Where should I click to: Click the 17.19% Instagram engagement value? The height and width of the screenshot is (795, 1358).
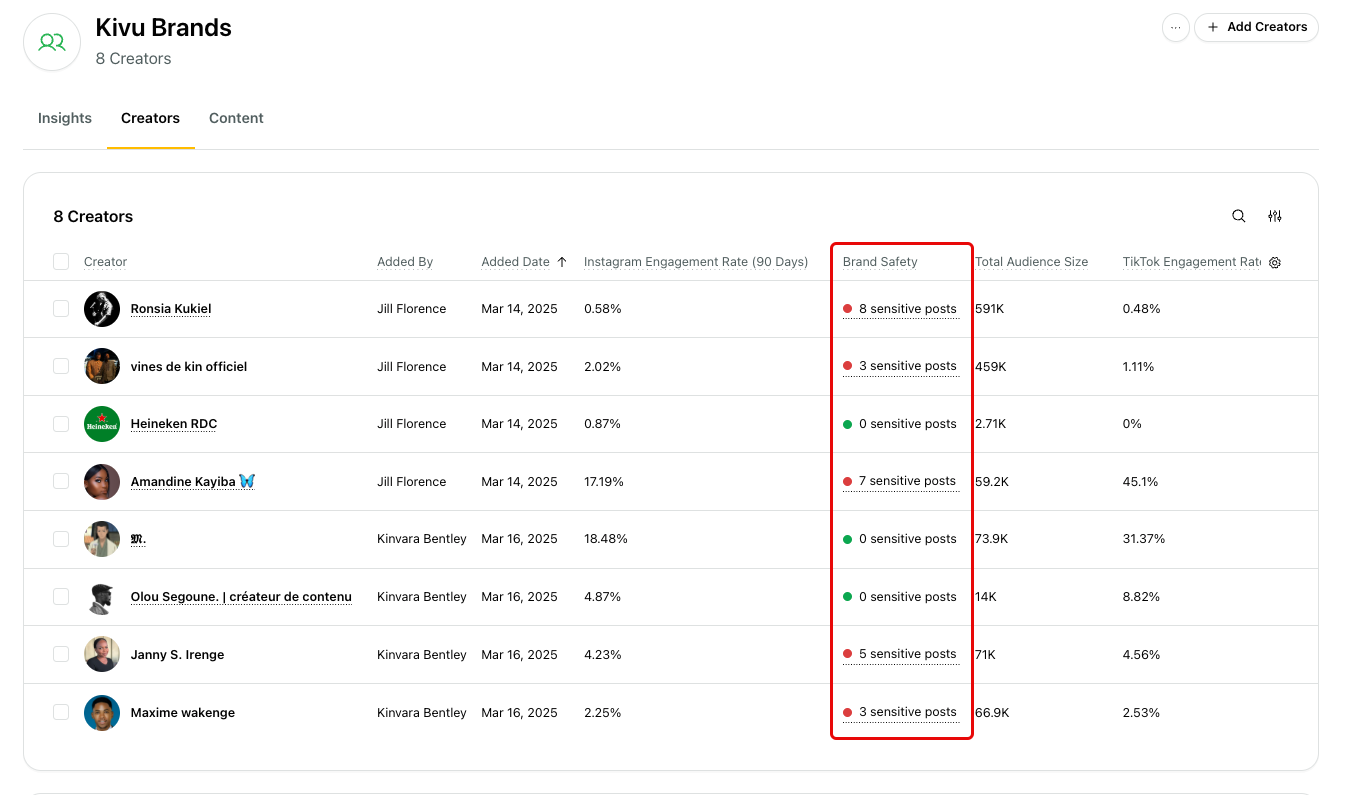(x=604, y=482)
